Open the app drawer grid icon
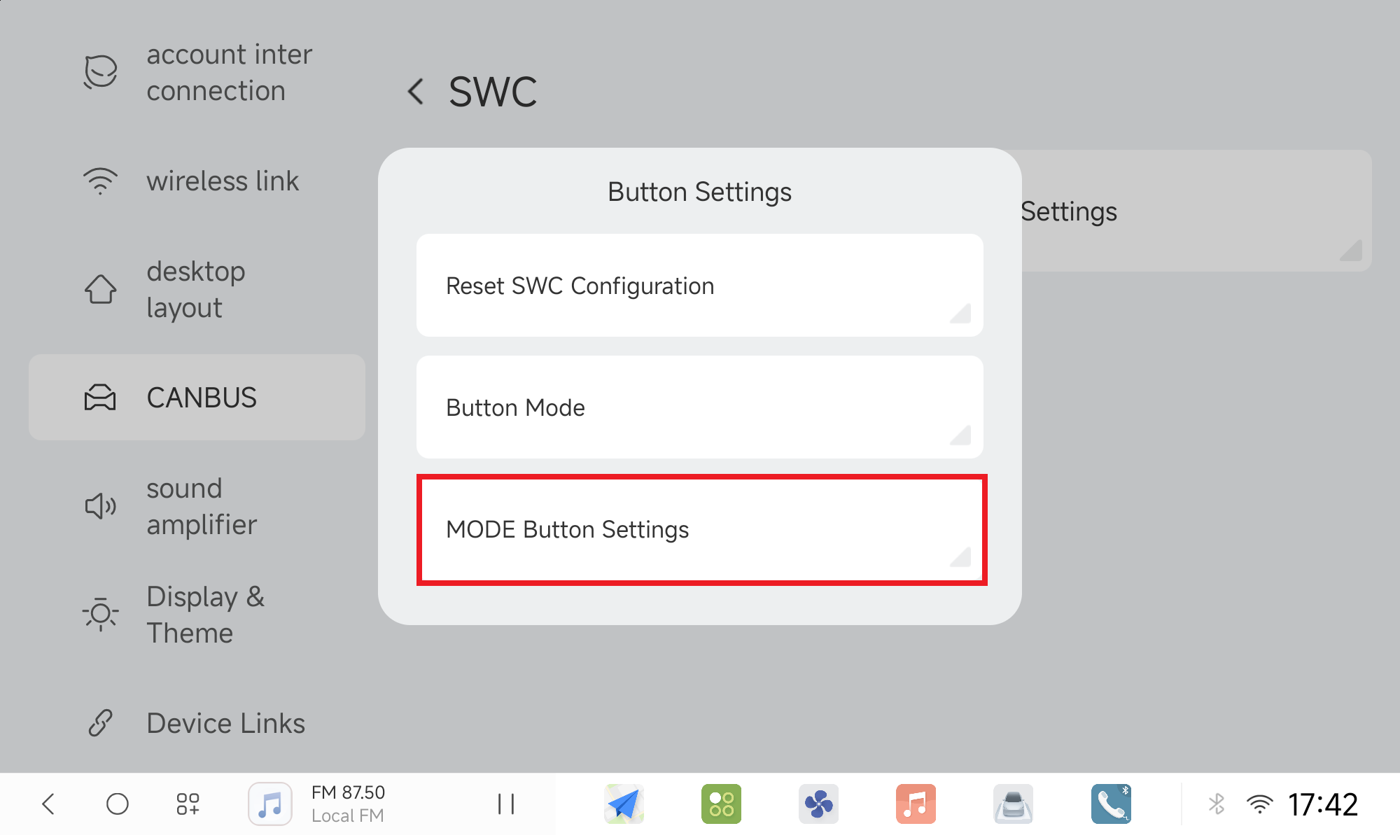This screenshot has height=840, width=1400. coord(188,804)
